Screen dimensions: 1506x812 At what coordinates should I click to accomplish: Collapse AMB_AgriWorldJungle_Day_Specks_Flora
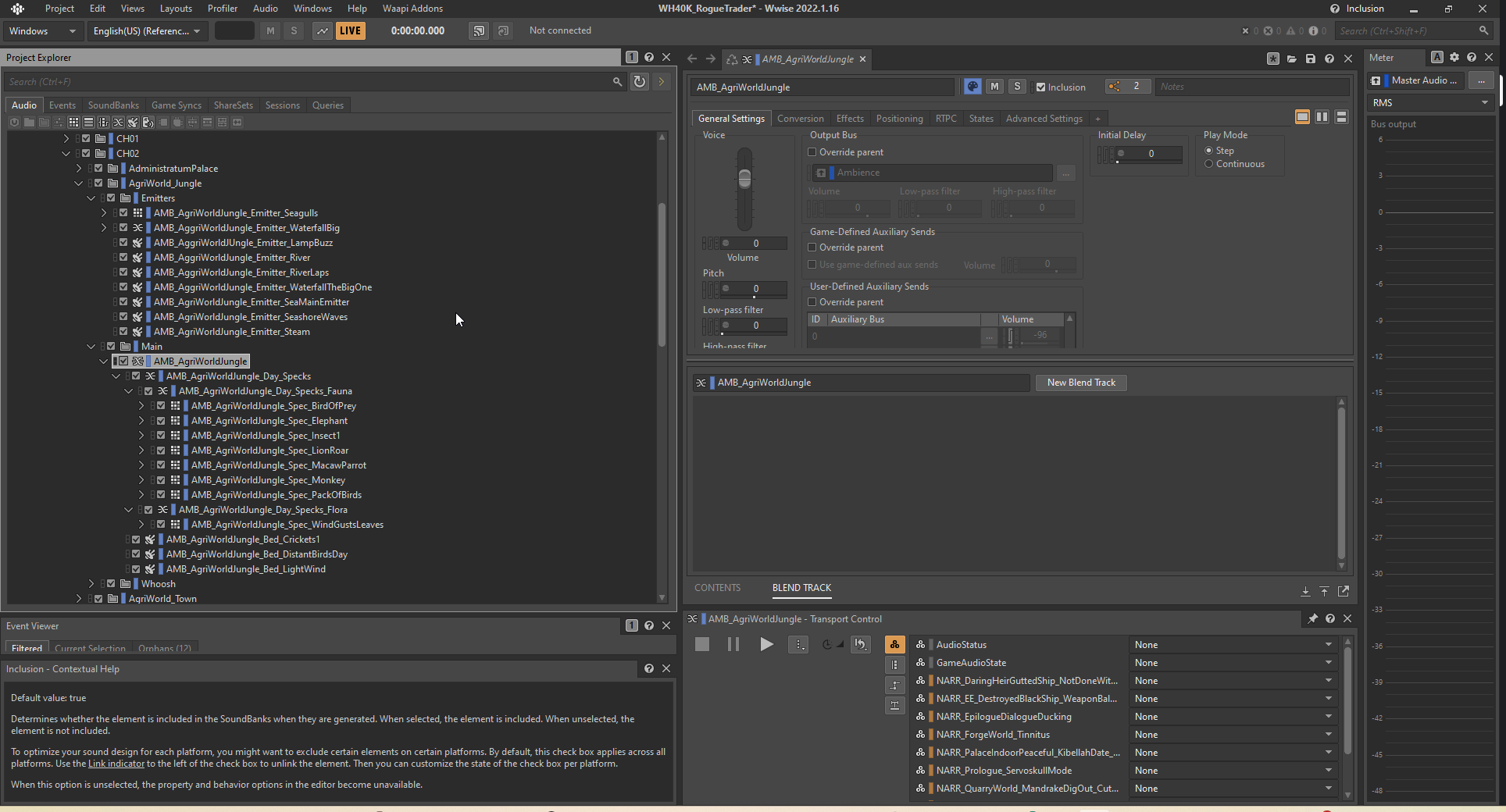129,509
